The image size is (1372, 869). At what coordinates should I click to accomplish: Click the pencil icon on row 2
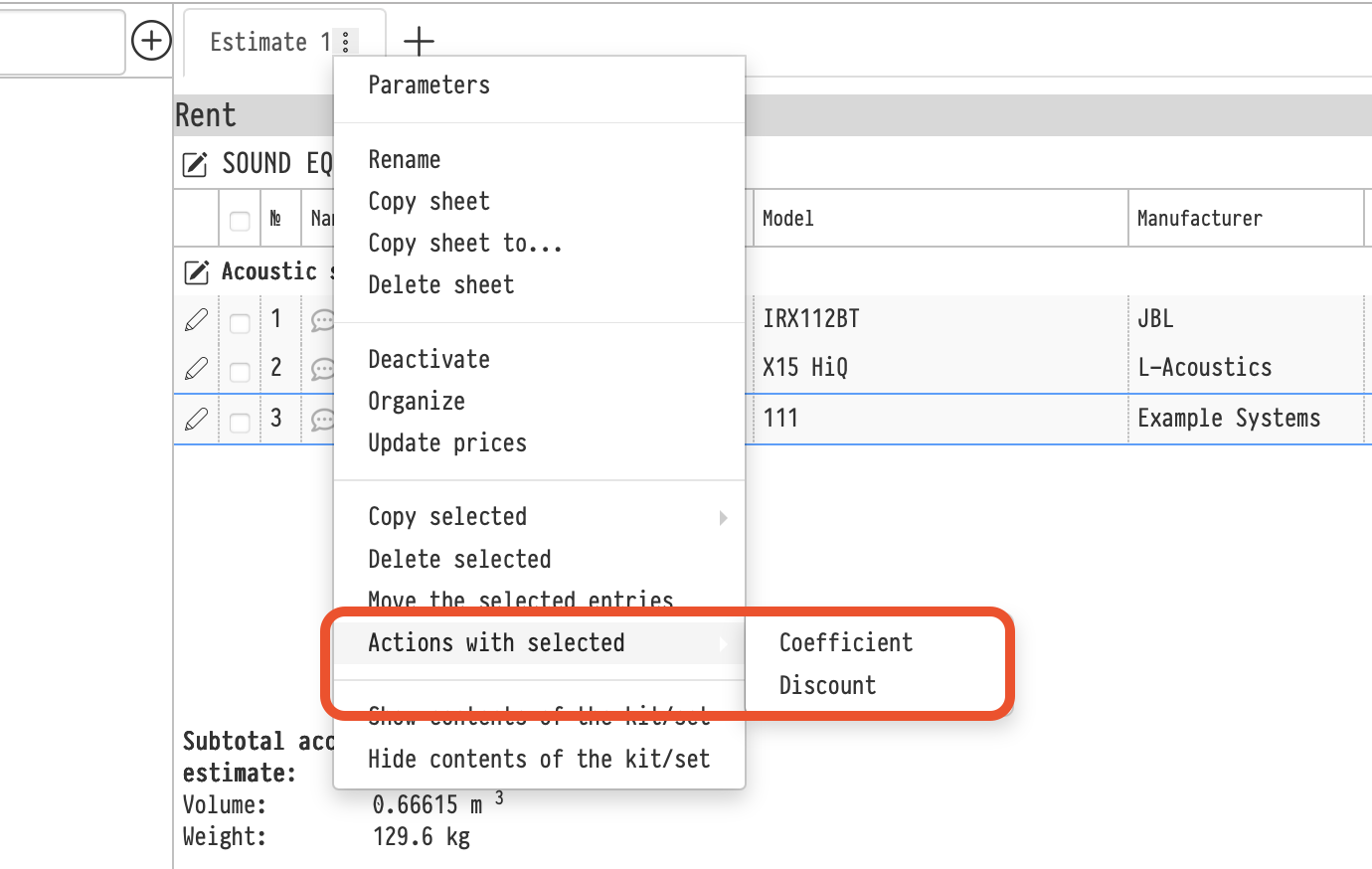point(197,369)
